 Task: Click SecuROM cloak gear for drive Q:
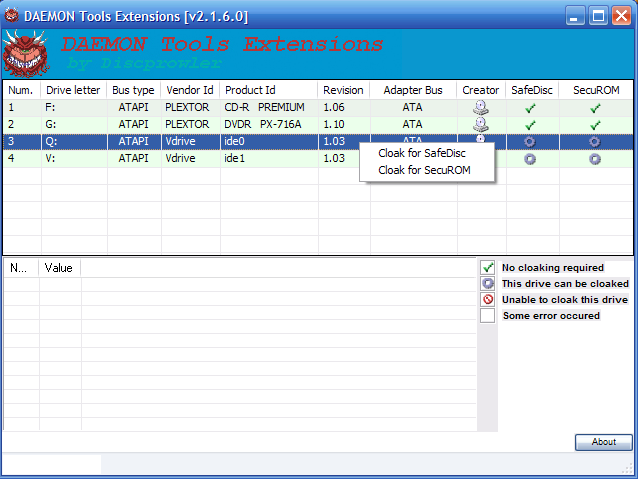click(x=594, y=142)
